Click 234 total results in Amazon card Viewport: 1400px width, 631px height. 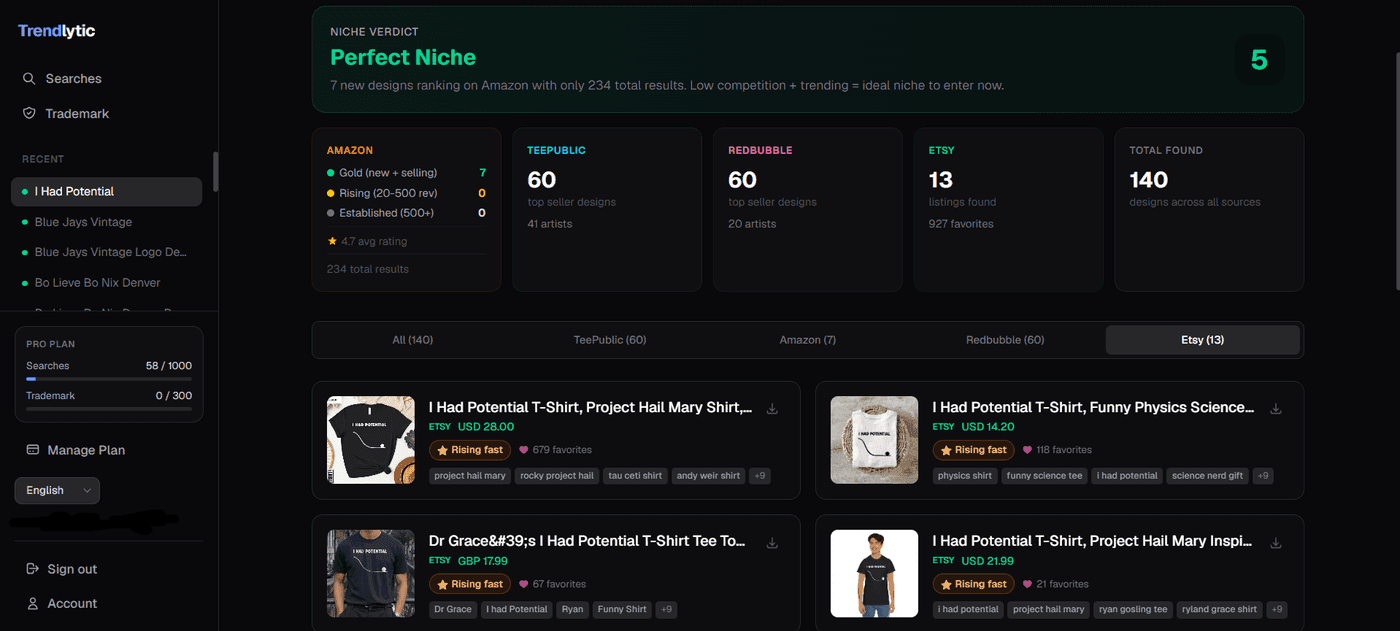click(368, 269)
